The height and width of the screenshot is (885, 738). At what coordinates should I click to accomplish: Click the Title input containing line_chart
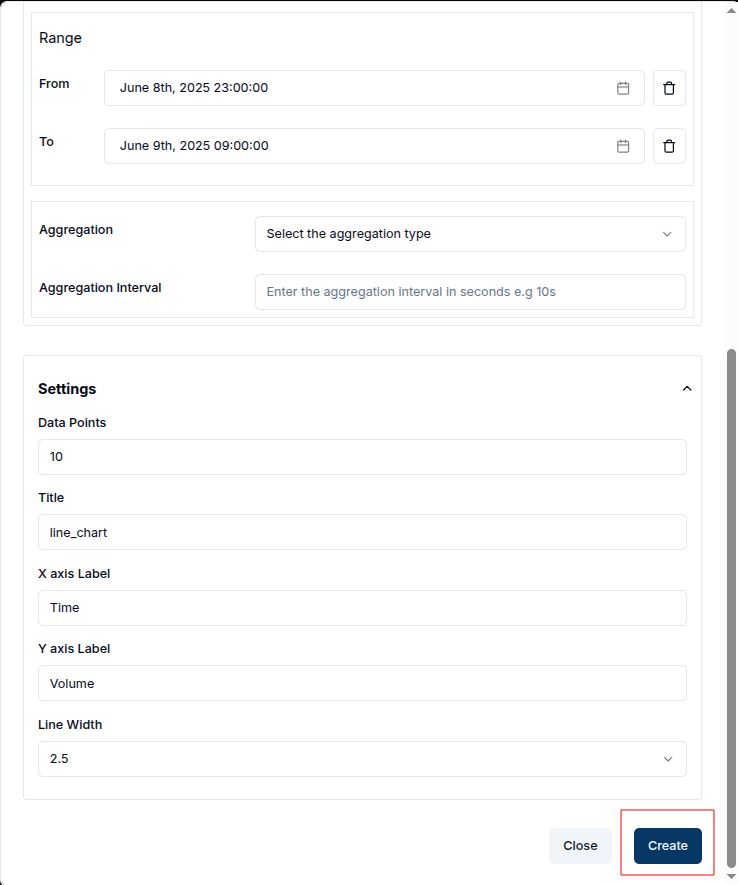[x=362, y=532]
